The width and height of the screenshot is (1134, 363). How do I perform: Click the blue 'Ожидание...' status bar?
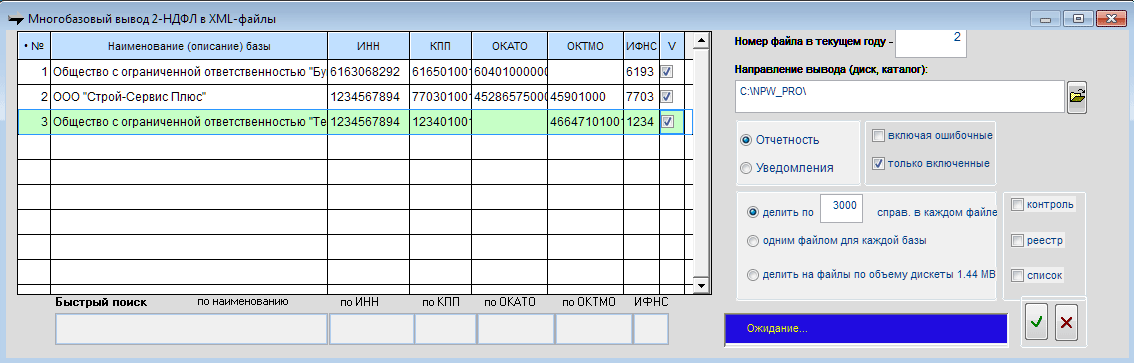(866, 328)
